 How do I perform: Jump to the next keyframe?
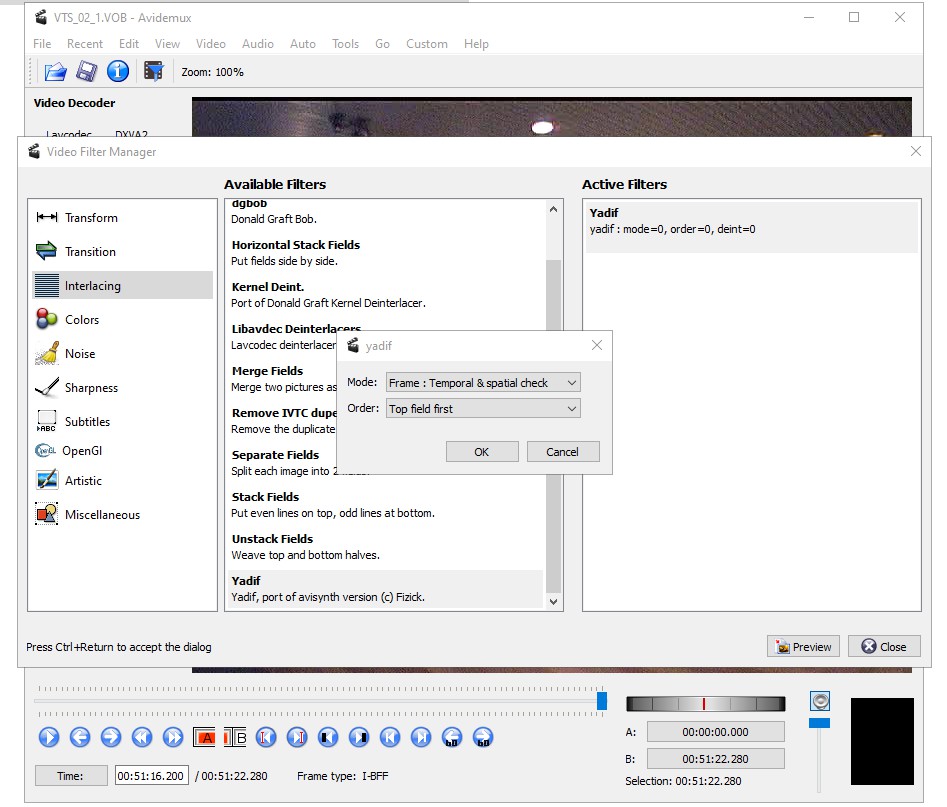[173, 737]
